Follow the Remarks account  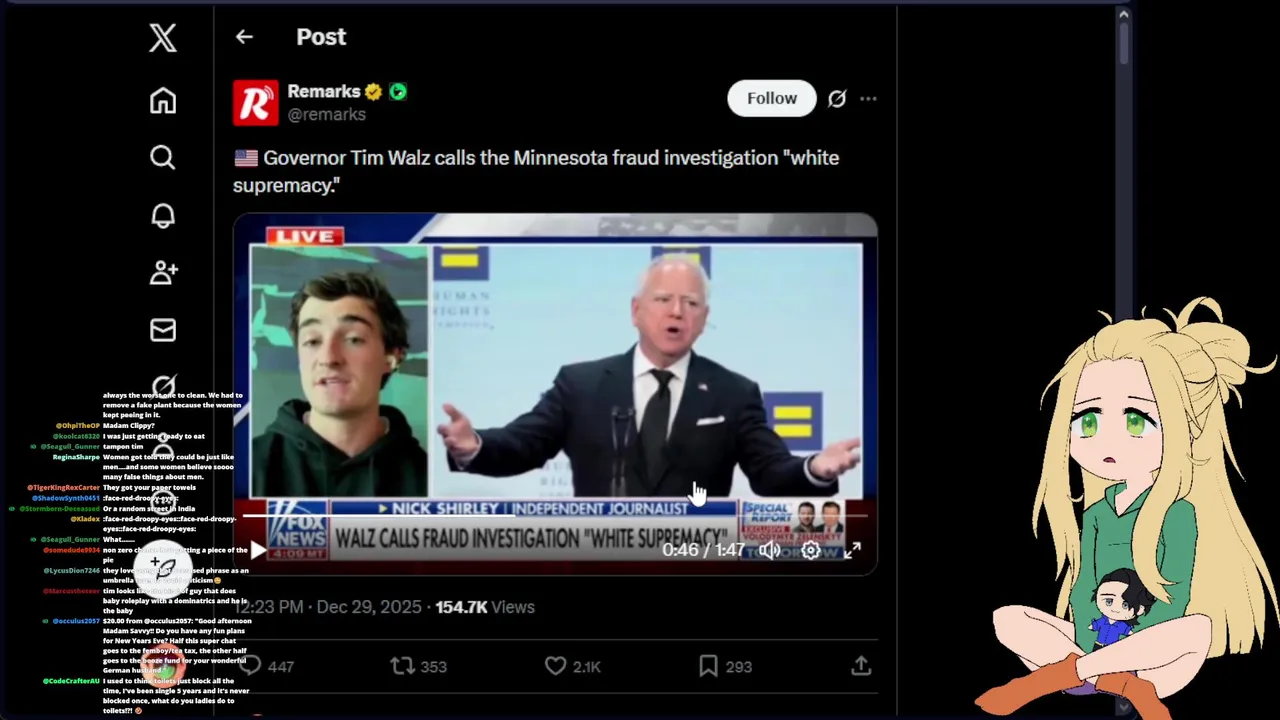(772, 98)
